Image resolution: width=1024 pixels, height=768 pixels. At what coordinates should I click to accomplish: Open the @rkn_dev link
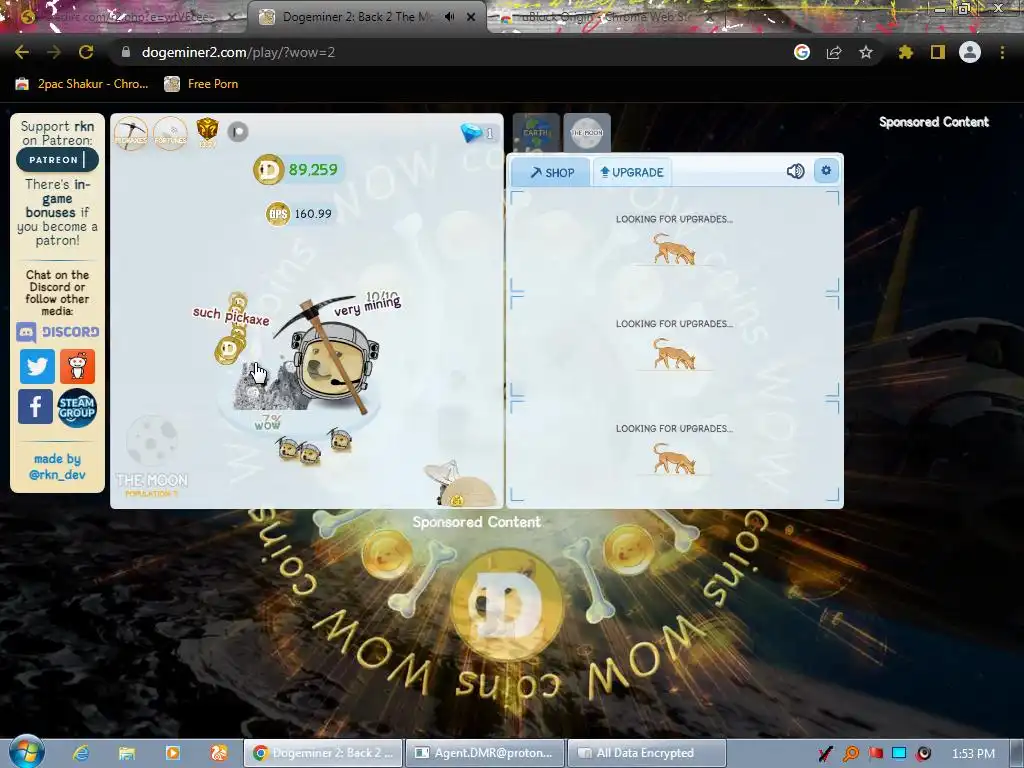click(57, 475)
